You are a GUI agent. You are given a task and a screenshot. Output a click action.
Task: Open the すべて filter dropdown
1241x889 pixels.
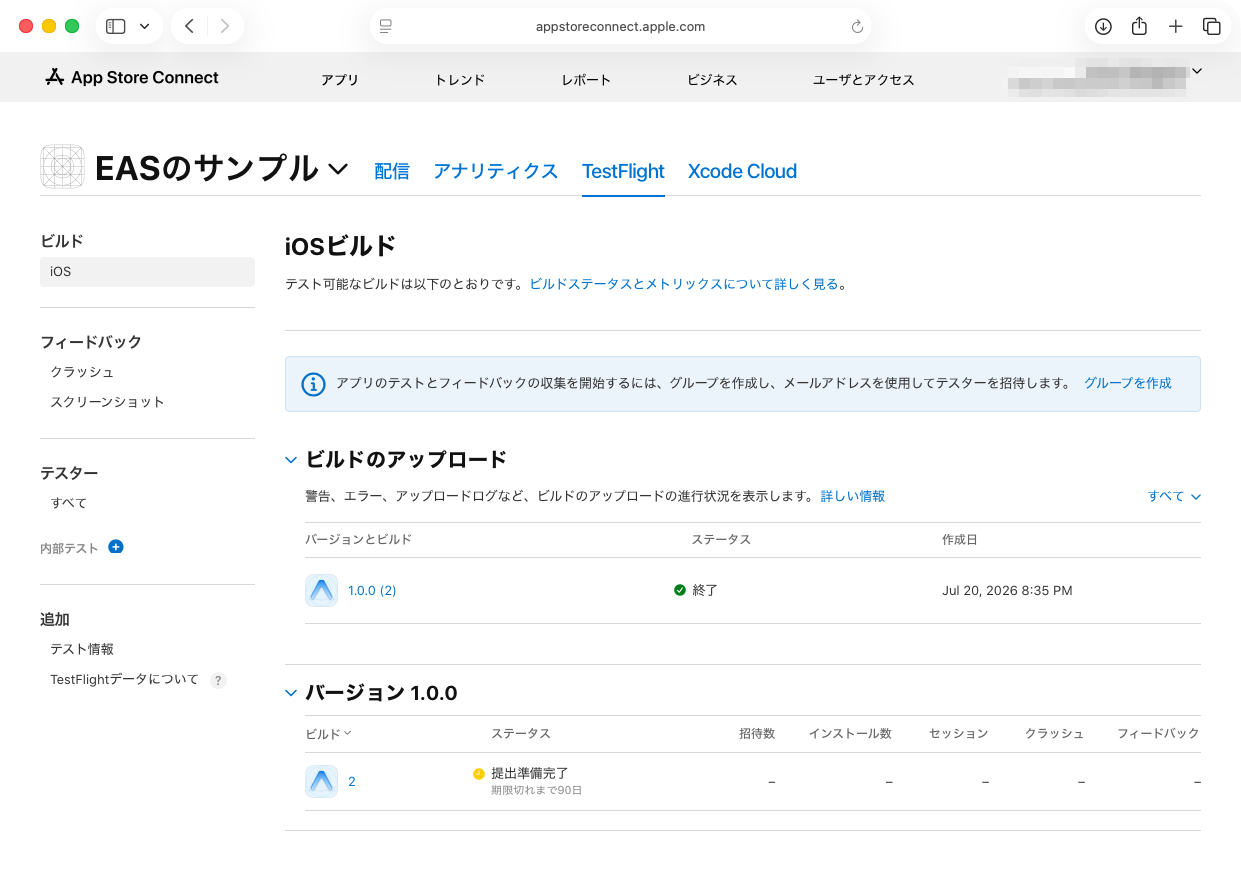click(1174, 496)
